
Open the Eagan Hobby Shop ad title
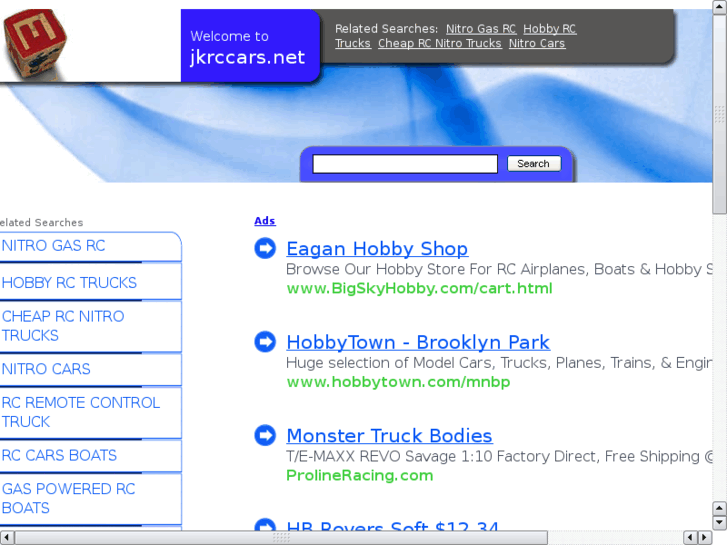pyautogui.click(x=377, y=249)
